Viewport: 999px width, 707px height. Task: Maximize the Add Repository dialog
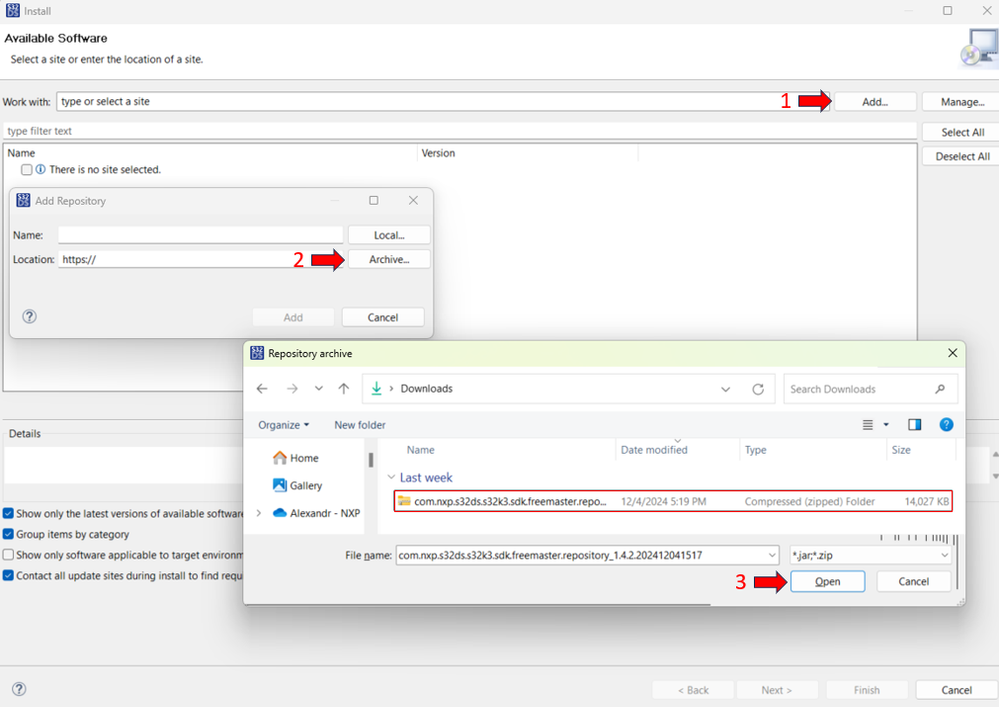tap(374, 201)
